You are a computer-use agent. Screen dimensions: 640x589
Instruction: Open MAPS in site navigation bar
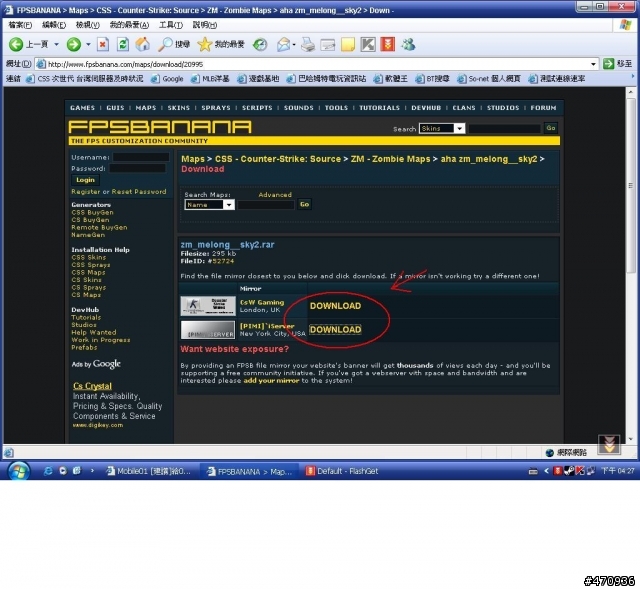click(x=146, y=108)
